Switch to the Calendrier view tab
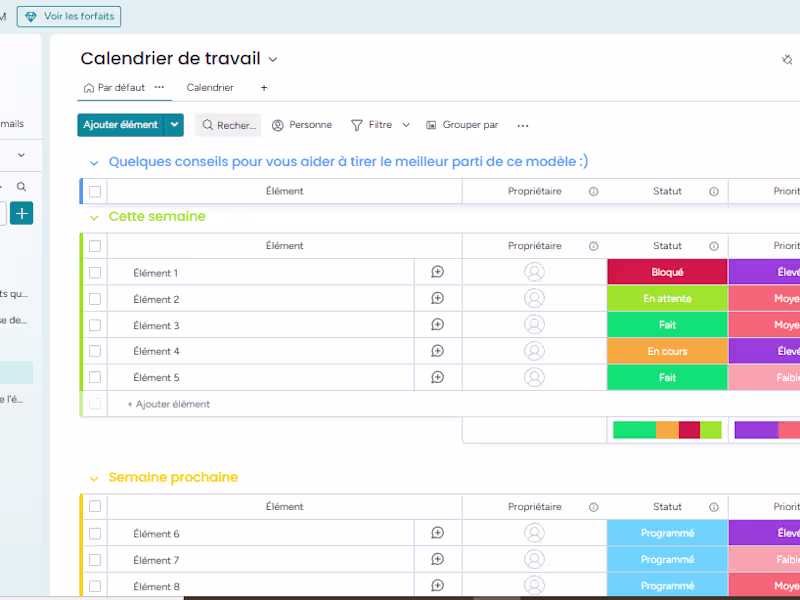The height and width of the screenshot is (600, 800). tap(210, 87)
